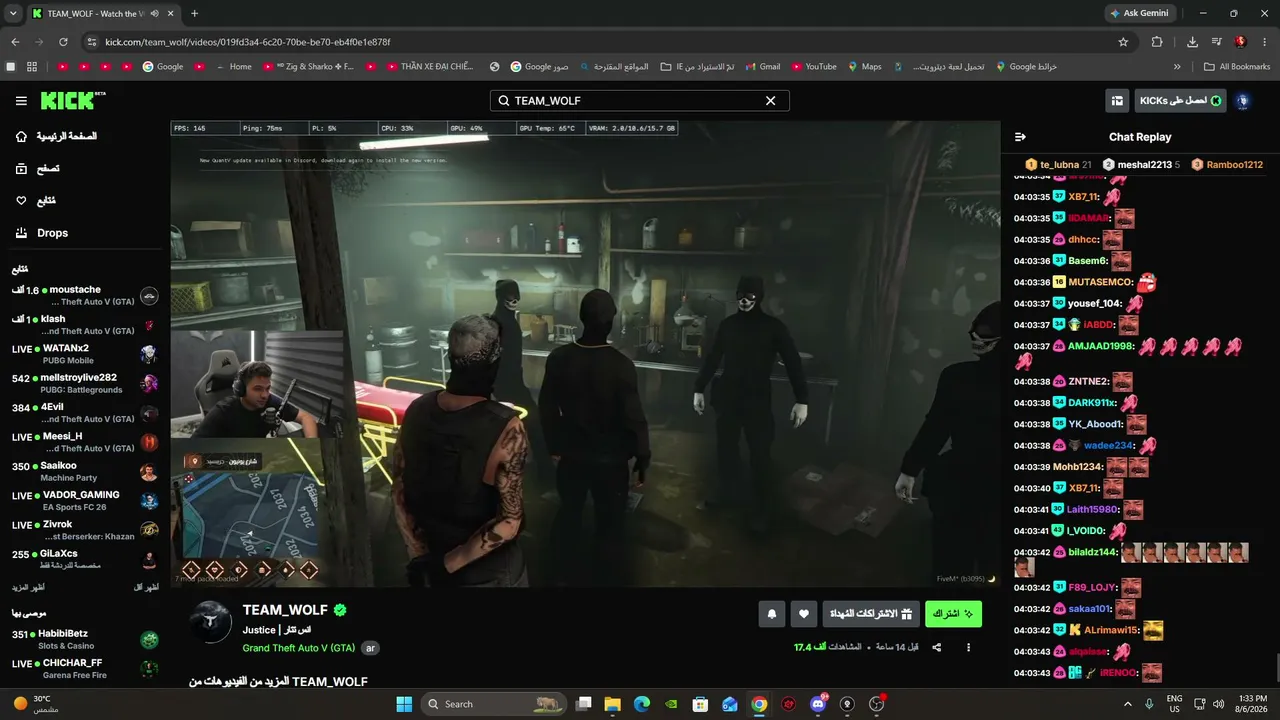The height and width of the screenshot is (720, 1280).
Task: Open the moustache channel in sidebar
Action: coord(85,296)
